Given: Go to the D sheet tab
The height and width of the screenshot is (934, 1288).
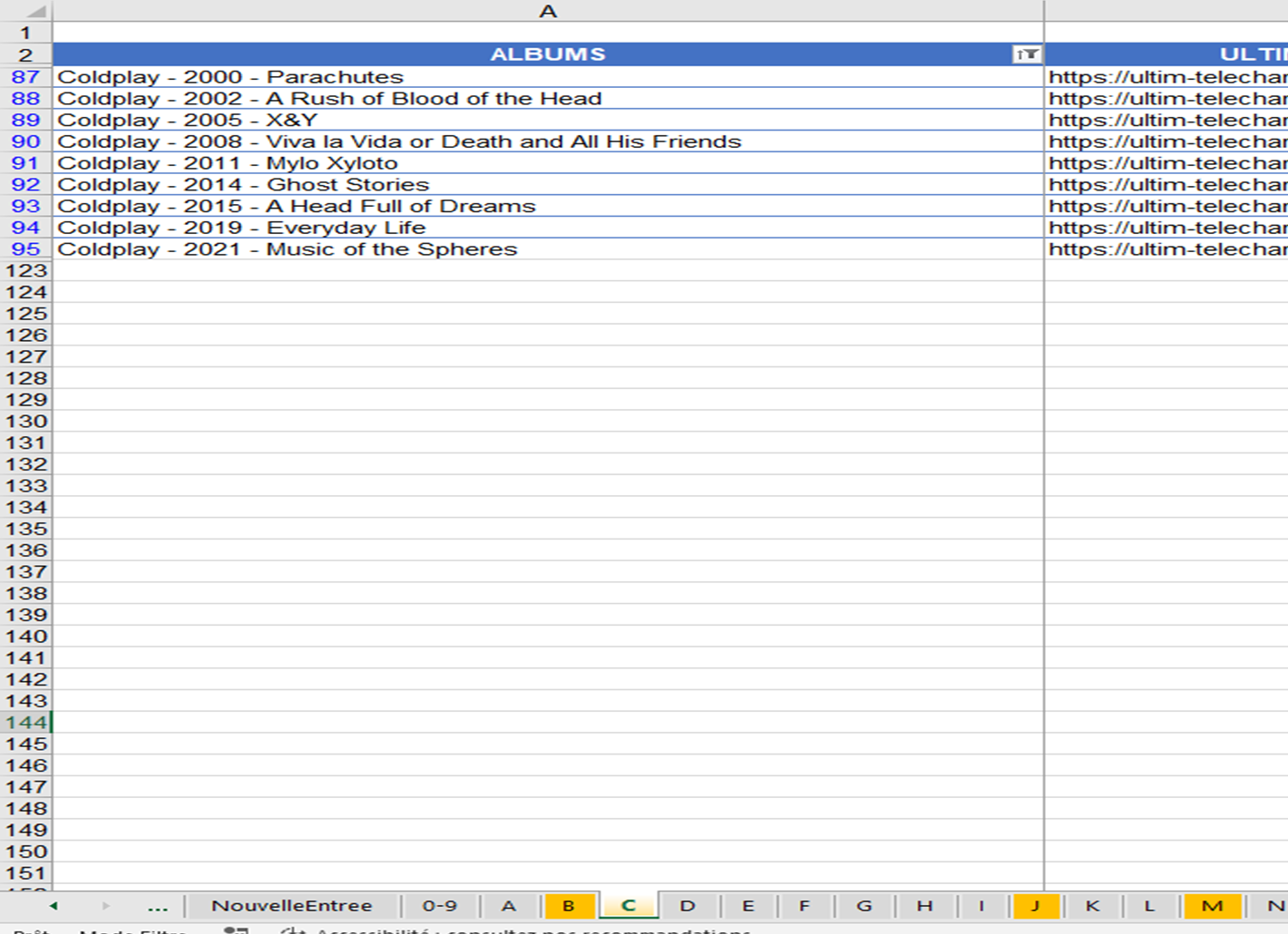Looking at the screenshot, I should coord(688,906).
